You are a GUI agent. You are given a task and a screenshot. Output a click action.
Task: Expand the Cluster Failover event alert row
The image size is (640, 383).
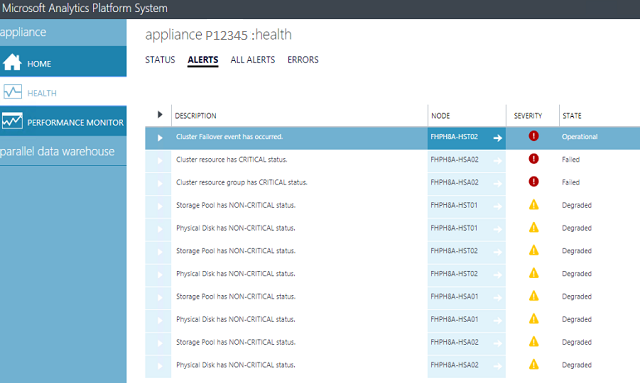click(160, 138)
